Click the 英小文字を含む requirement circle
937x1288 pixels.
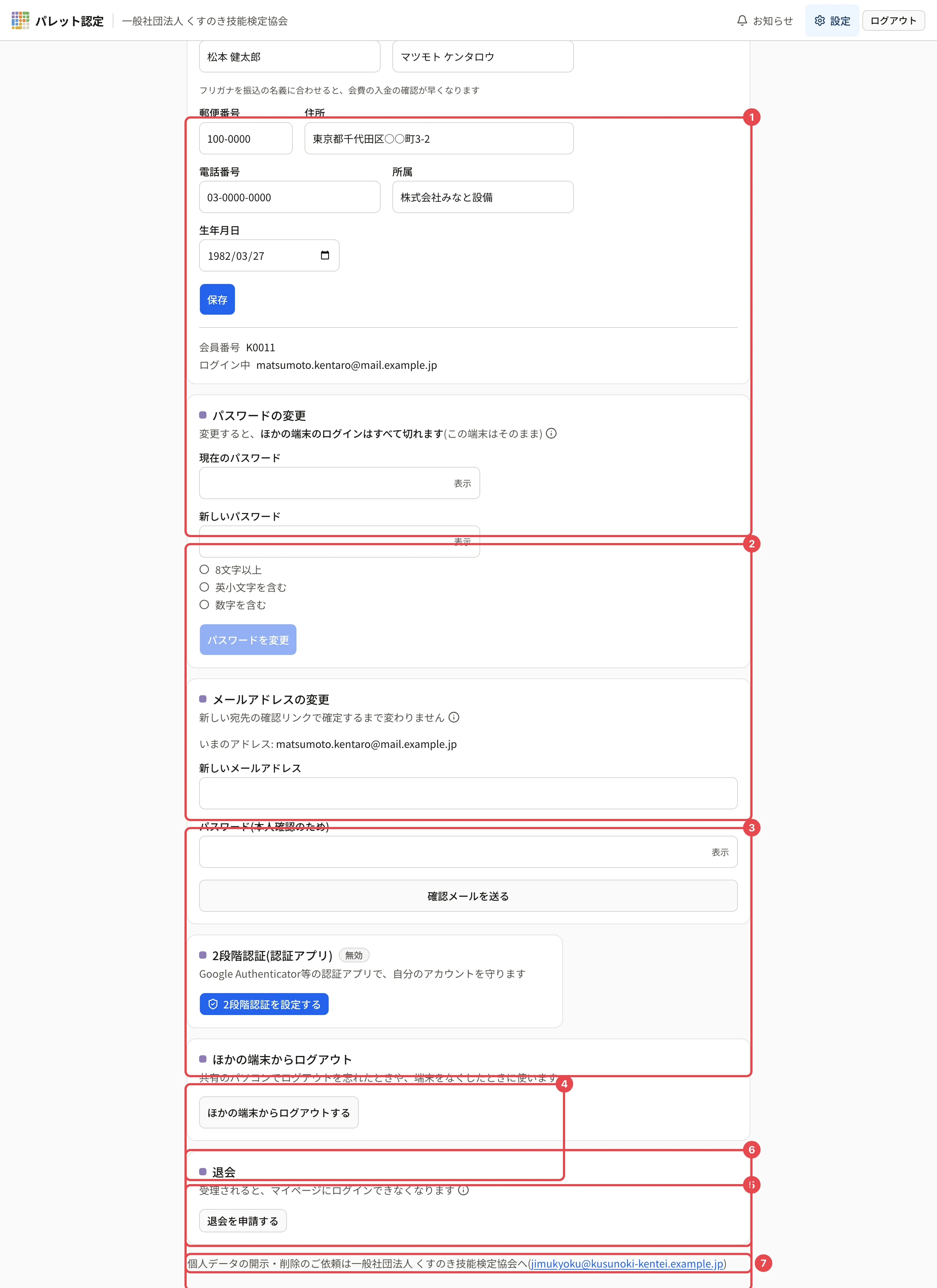[x=204, y=587]
